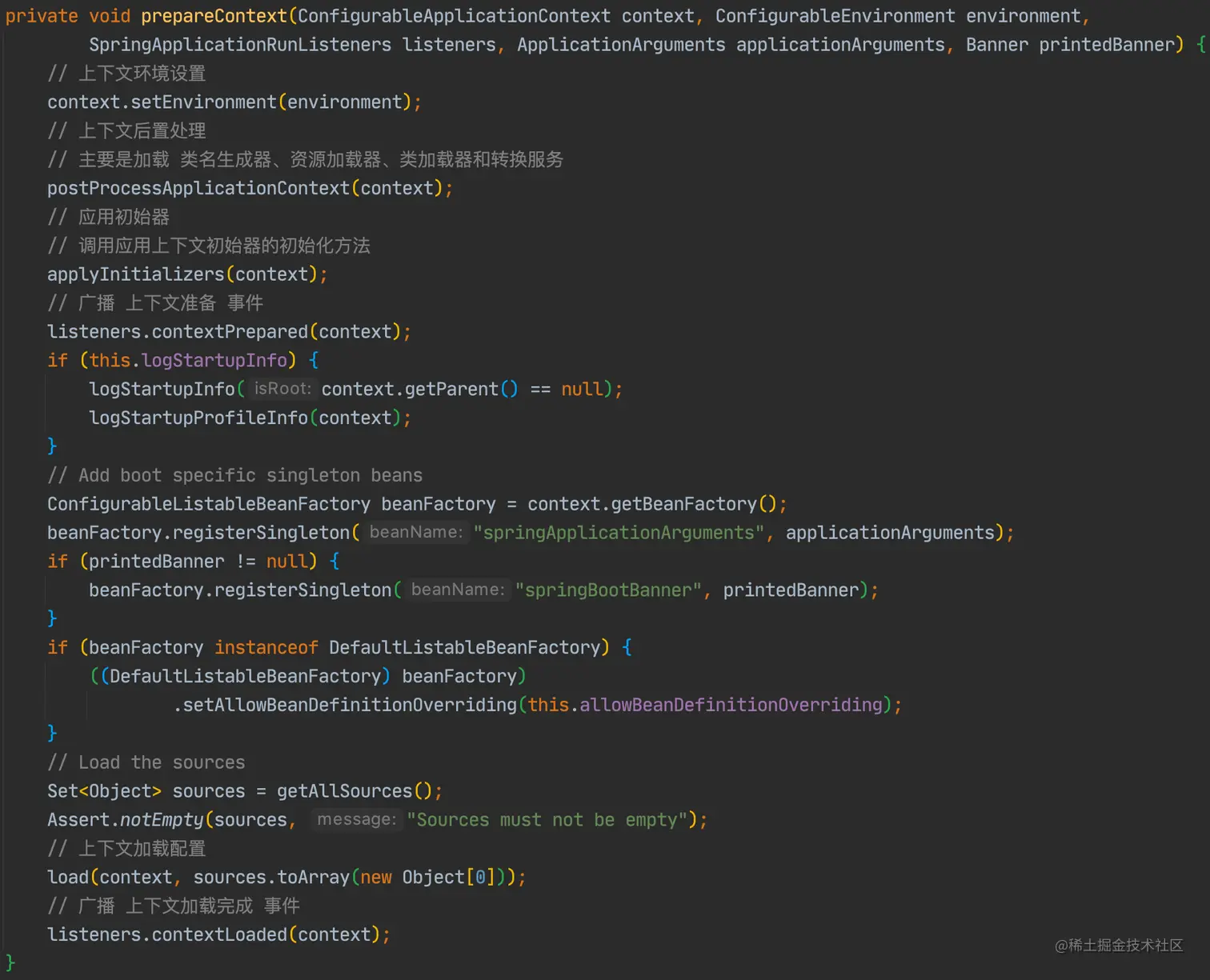Click the prepareContext method name
The height and width of the screenshot is (980, 1210).
tap(214, 16)
